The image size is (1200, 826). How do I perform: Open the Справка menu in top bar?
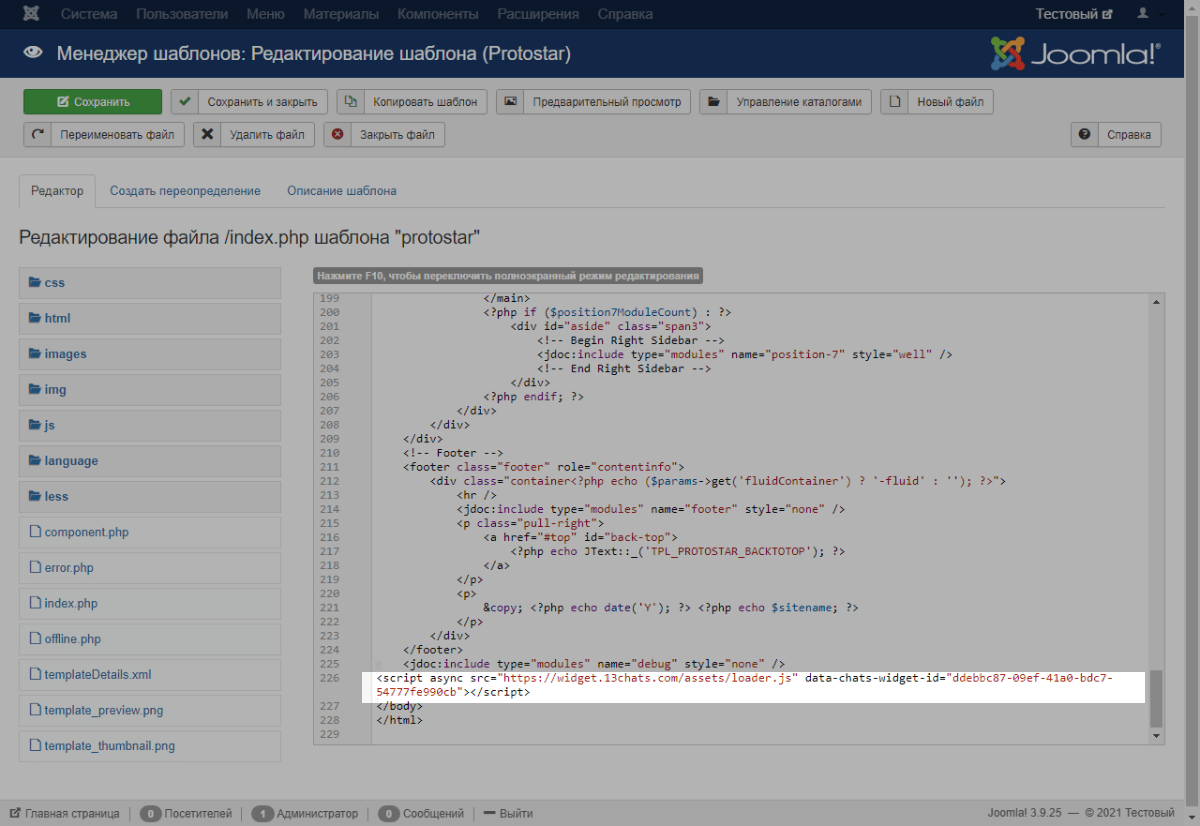click(625, 14)
